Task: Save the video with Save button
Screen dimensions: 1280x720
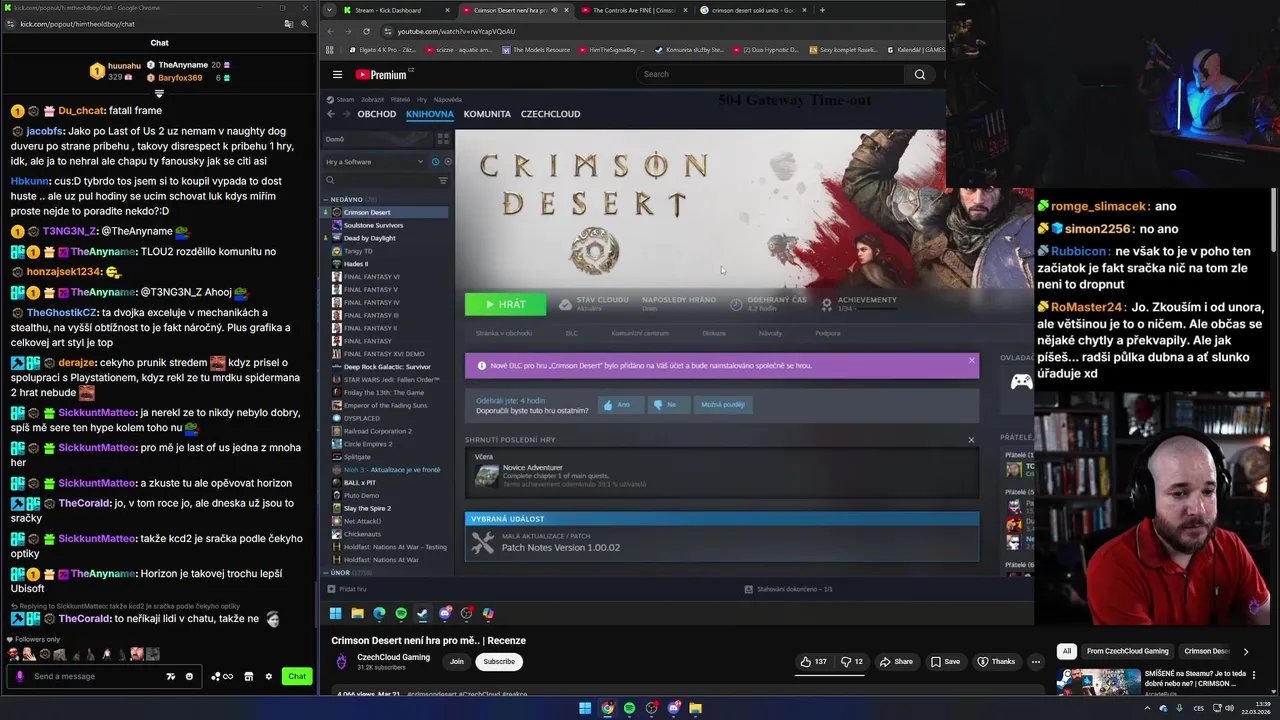Action: click(945, 661)
